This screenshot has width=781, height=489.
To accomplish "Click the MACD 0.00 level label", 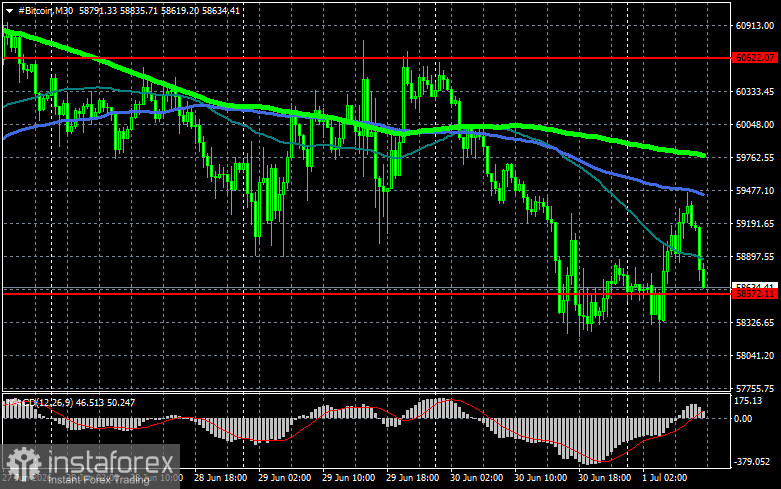I will 743,419.
